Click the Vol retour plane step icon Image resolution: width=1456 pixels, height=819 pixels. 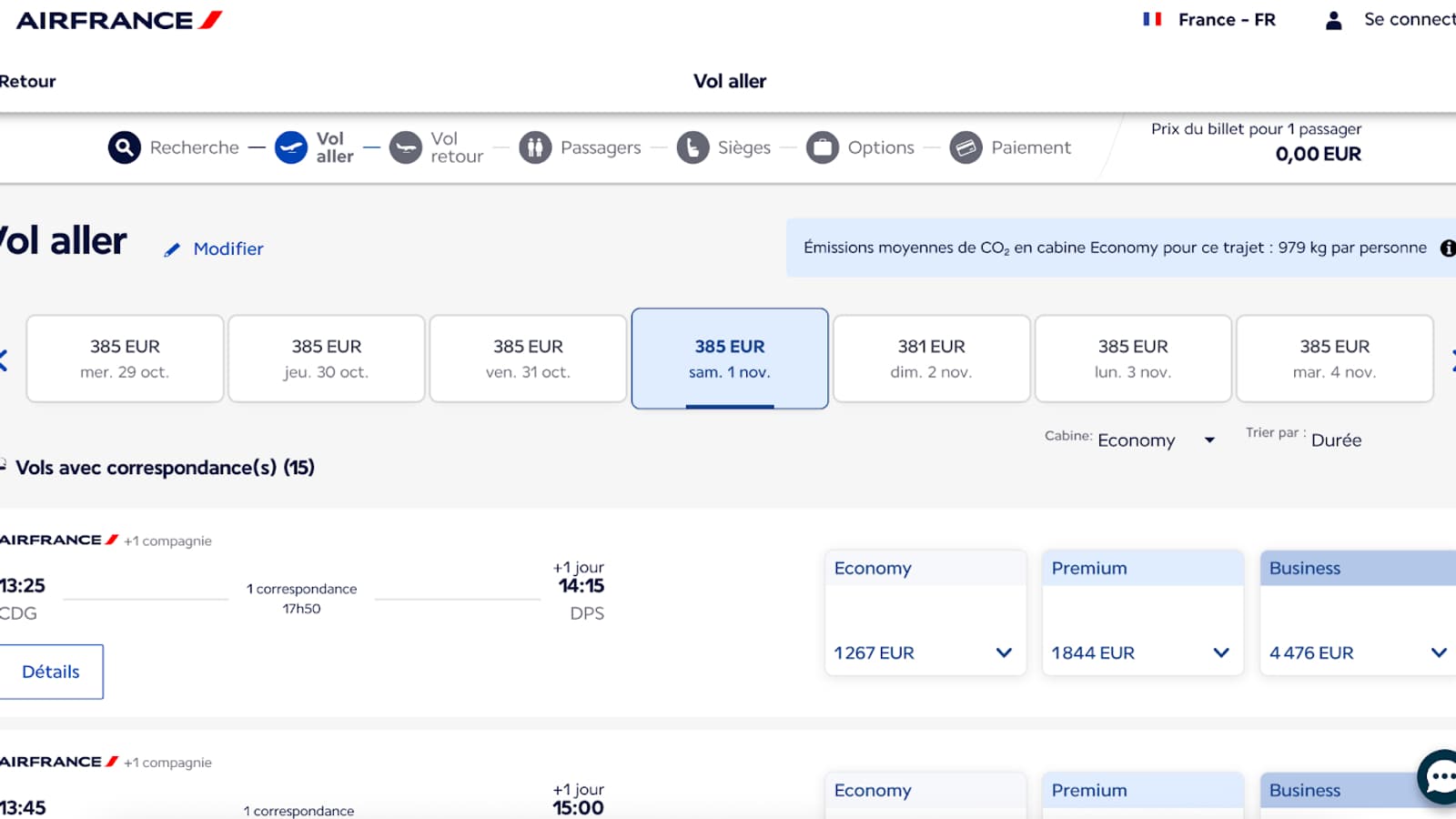point(406,147)
